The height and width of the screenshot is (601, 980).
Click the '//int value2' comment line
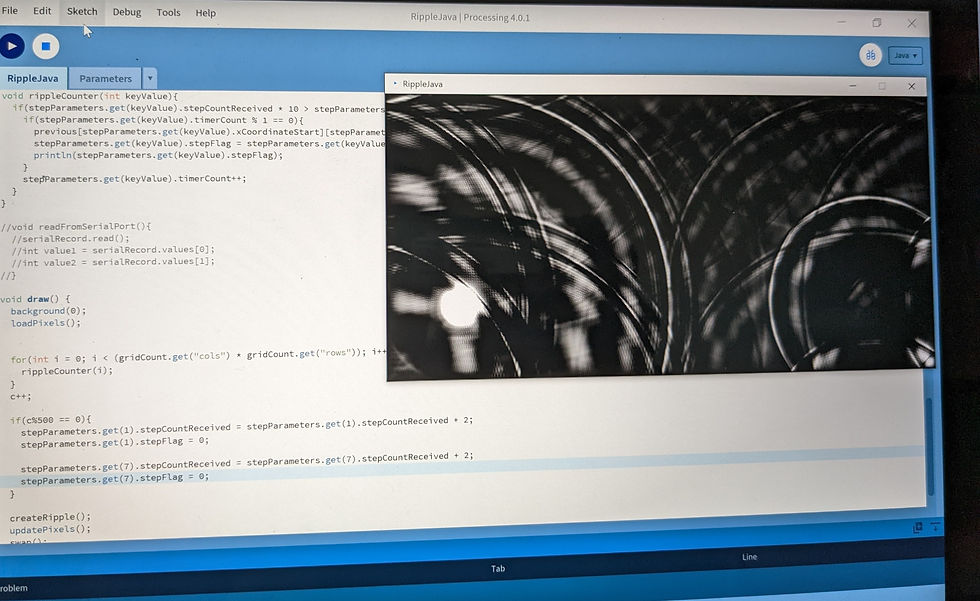tap(113, 262)
